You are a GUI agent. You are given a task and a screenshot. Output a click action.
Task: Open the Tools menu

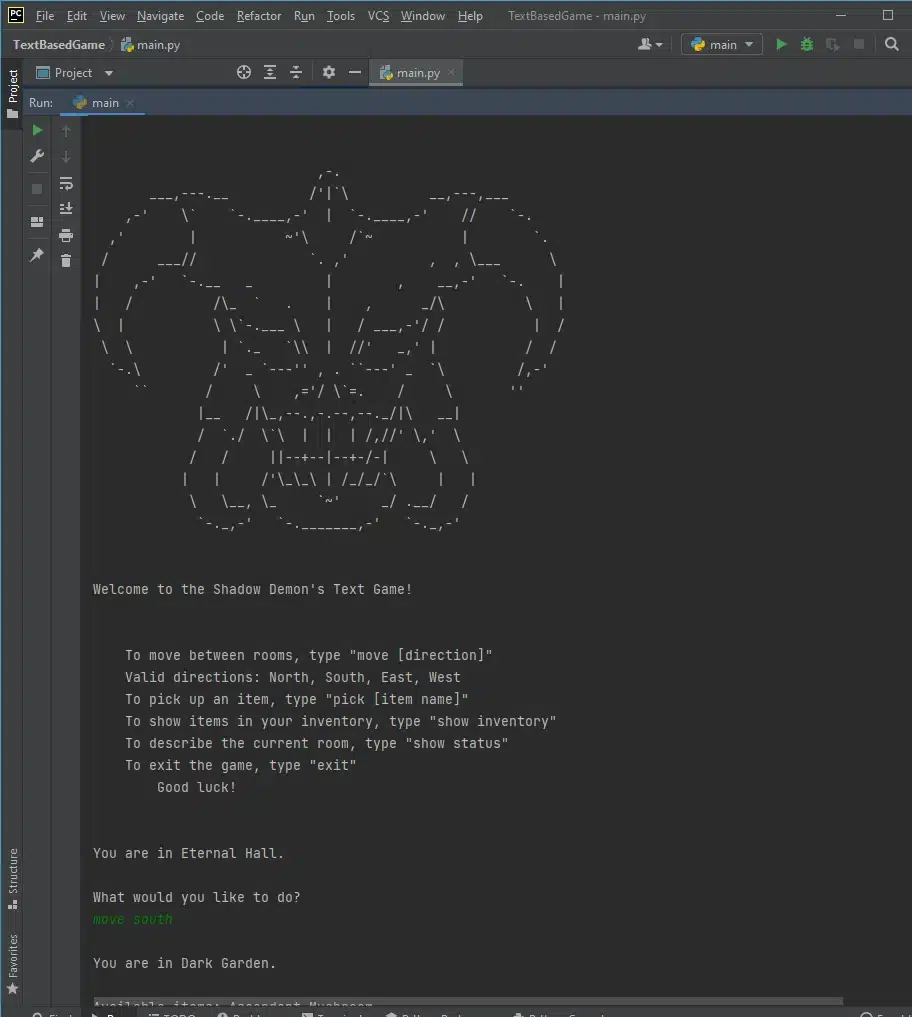pyautogui.click(x=341, y=16)
